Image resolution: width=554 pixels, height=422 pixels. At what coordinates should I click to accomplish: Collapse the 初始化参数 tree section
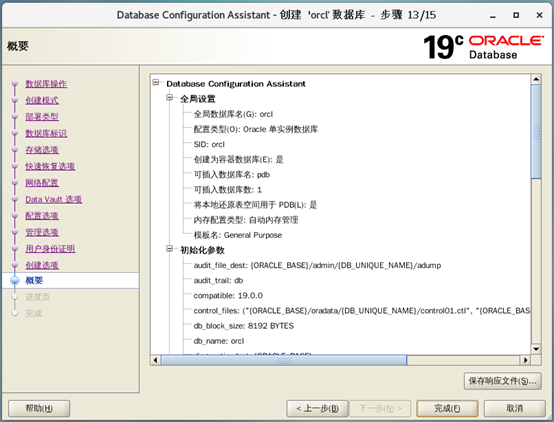pyautogui.click(x=170, y=249)
